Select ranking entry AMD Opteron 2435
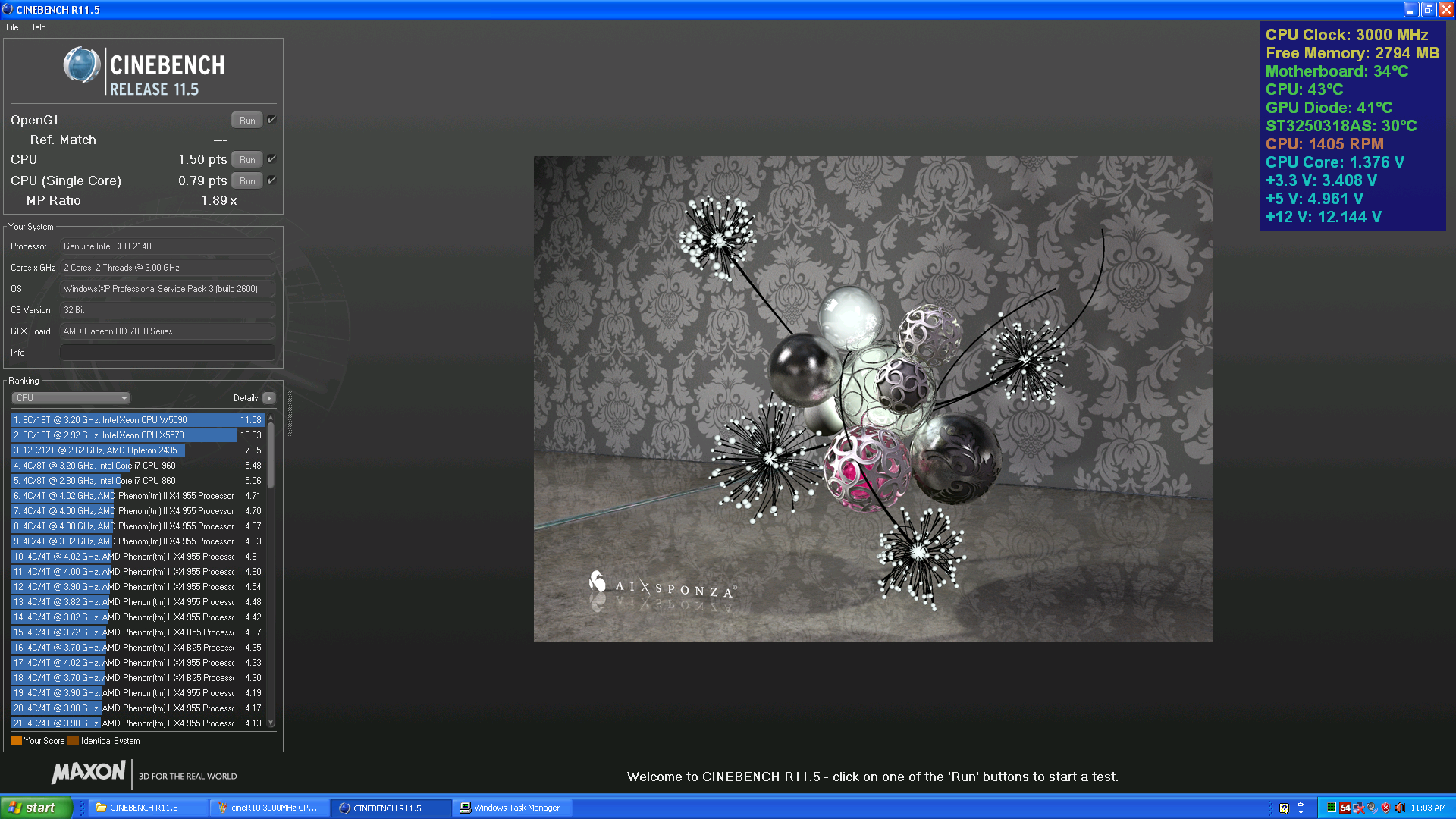1456x819 pixels. 137,450
